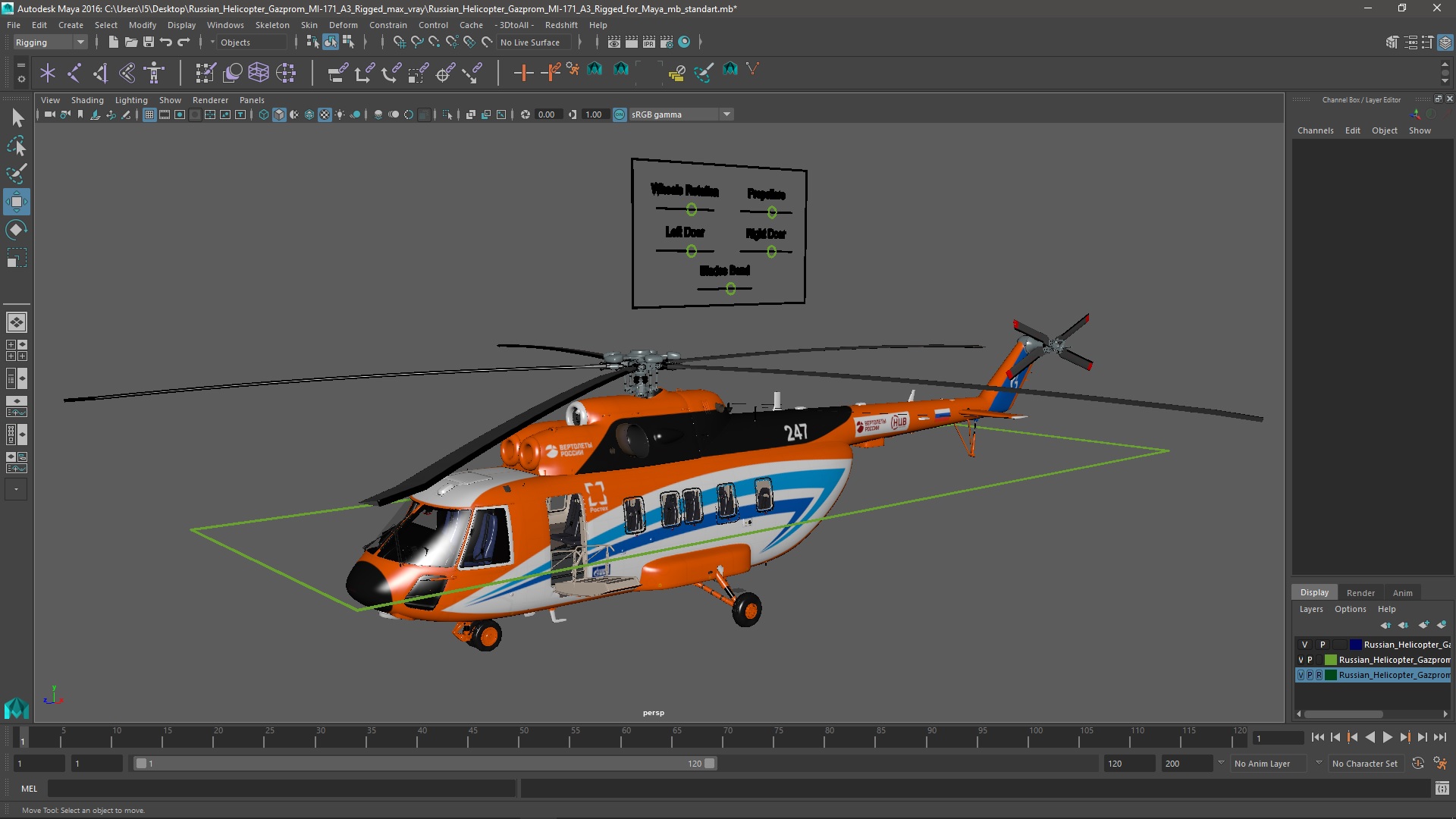Activate the Lasso select tool

coord(17,146)
